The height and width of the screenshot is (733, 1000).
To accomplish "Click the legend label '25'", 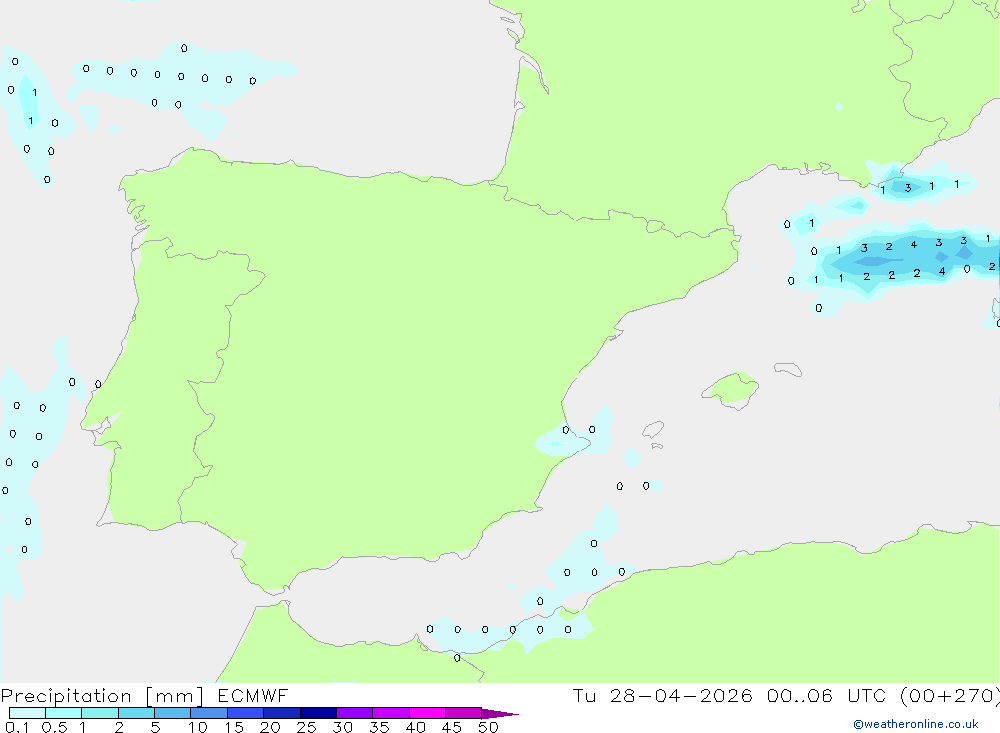I will (307, 727).
